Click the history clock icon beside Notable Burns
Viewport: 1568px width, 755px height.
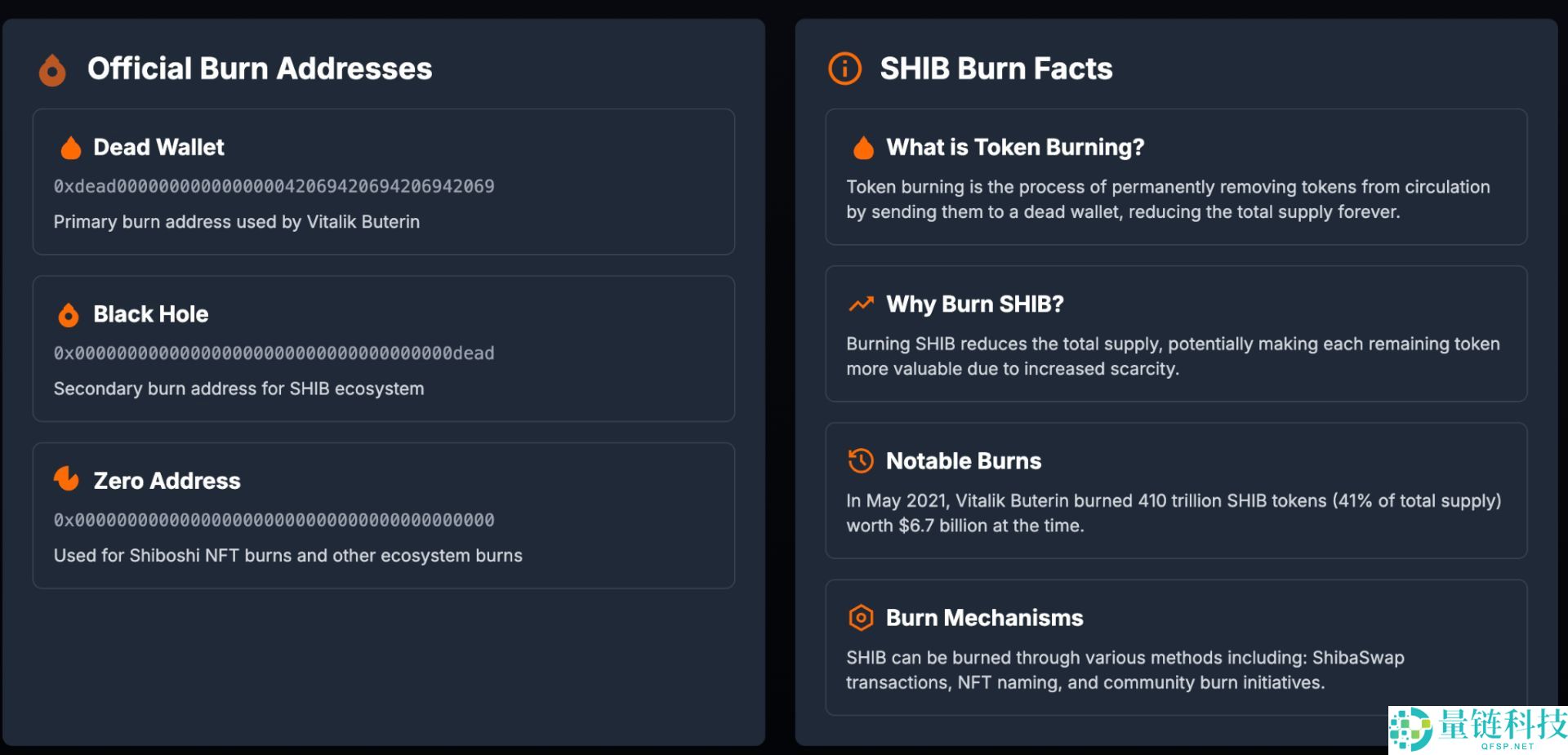point(861,461)
